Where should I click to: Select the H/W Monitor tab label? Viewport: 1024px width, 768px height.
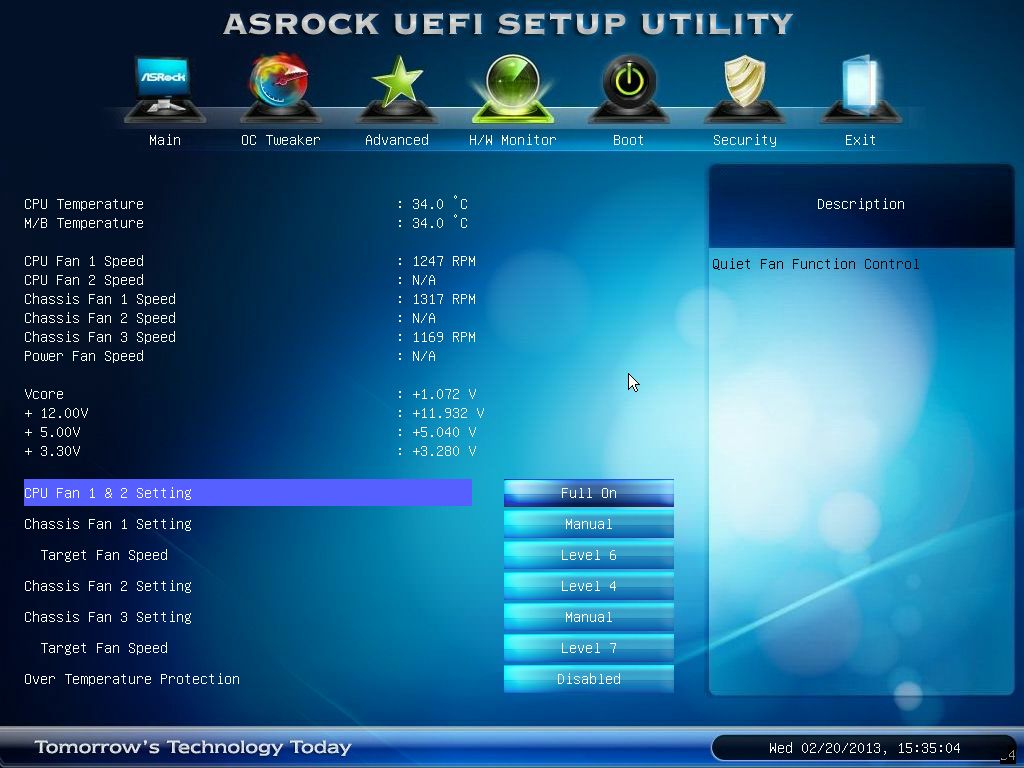(x=513, y=140)
